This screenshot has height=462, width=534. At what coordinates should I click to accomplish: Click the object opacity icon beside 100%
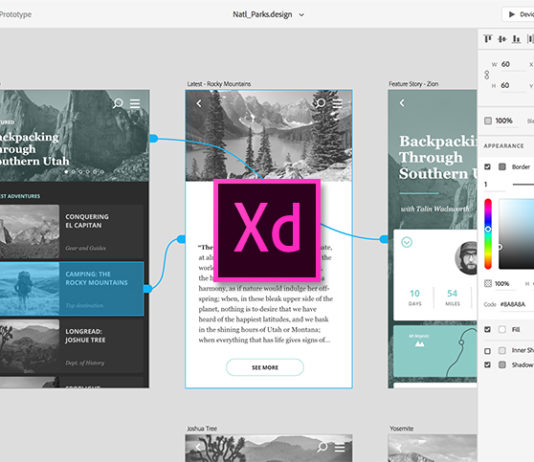488,121
